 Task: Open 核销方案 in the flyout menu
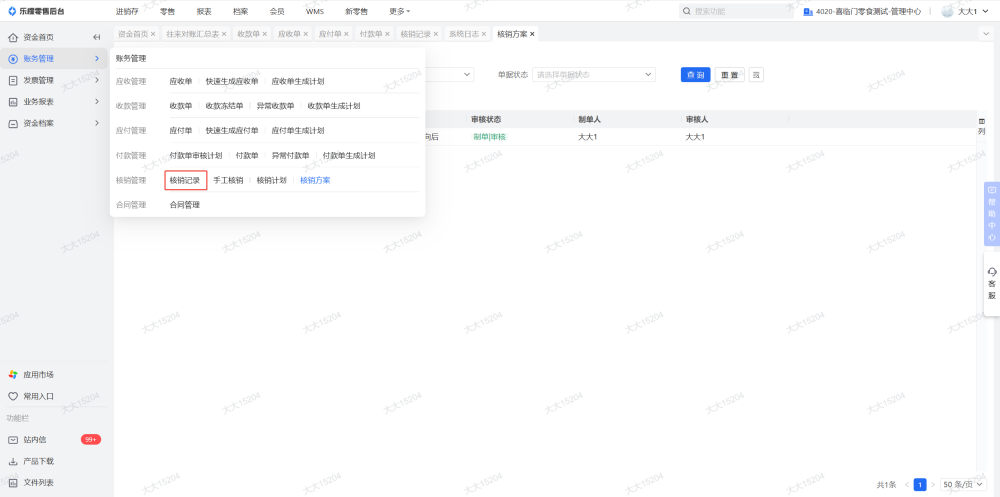315,181
